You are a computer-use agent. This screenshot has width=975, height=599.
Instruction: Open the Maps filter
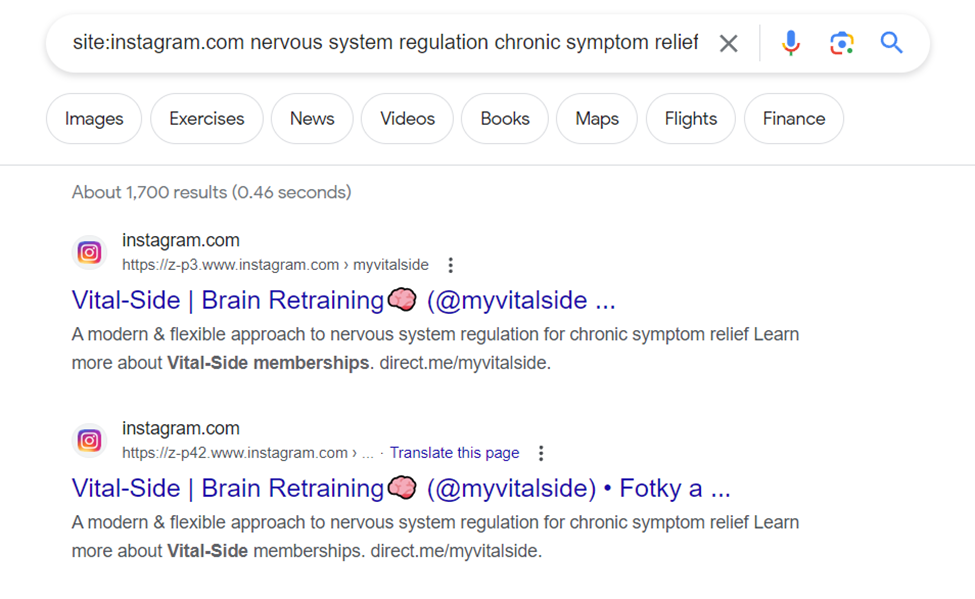click(597, 119)
